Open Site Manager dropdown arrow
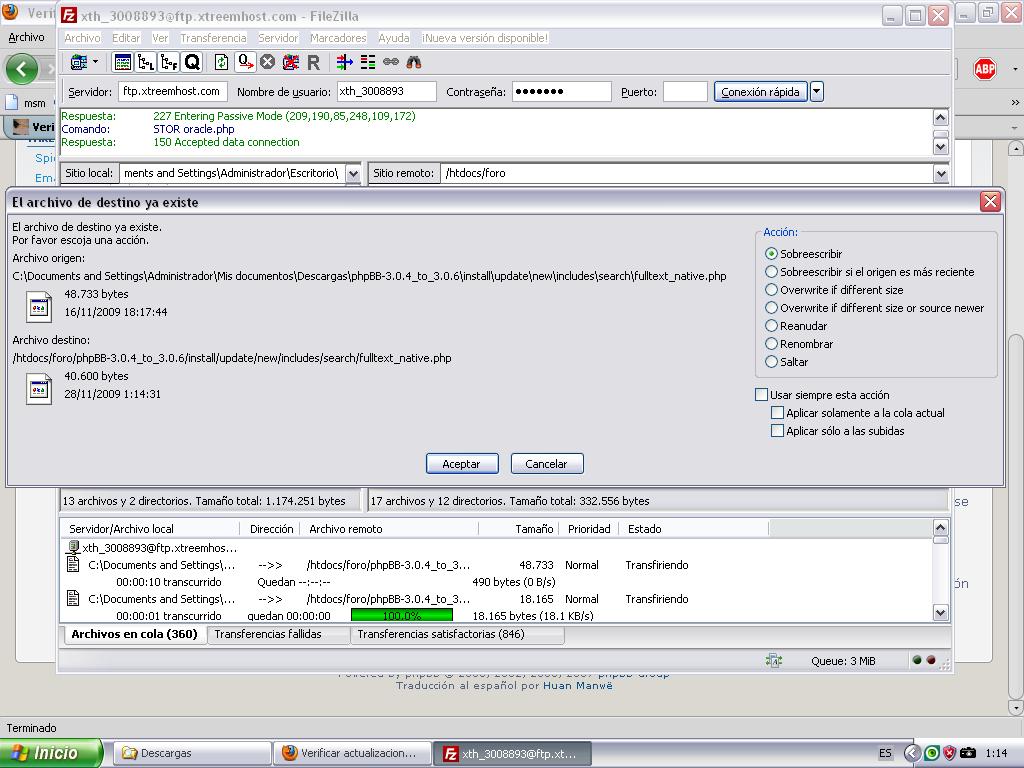Screen dimensions: 1024x768 95,62
